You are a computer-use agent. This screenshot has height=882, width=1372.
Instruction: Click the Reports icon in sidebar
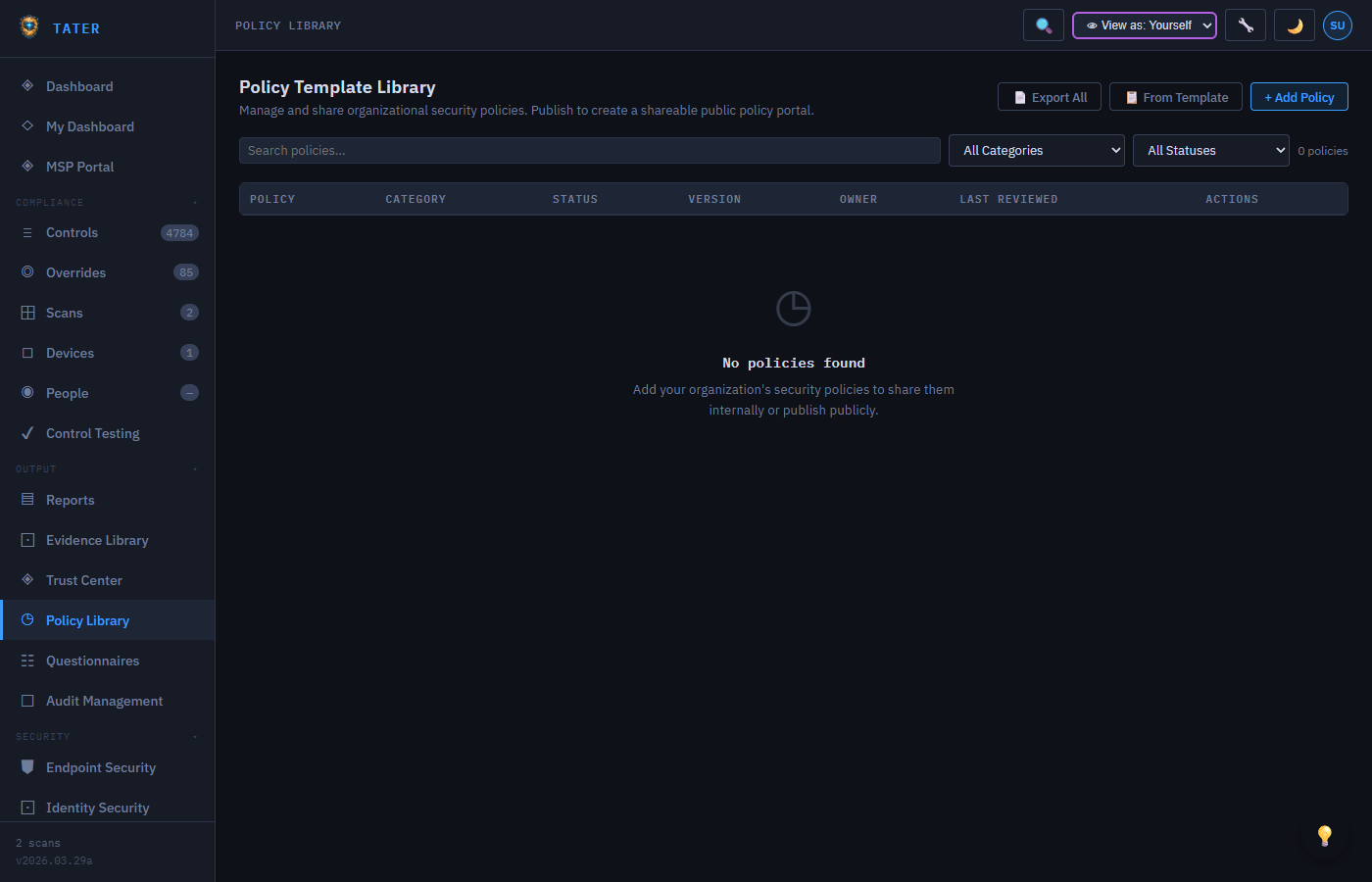(x=27, y=500)
